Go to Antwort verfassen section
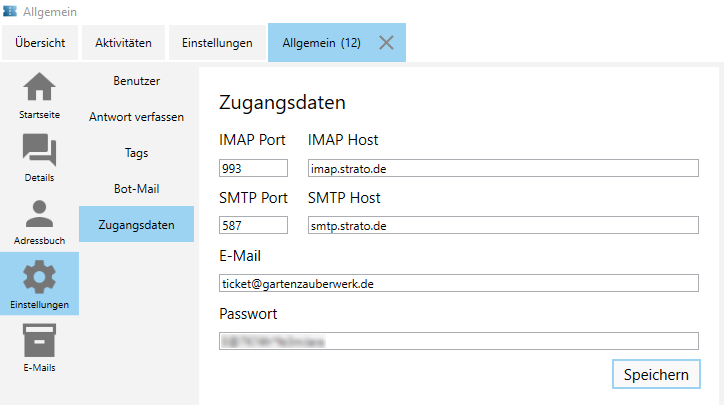 [x=136, y=117]
